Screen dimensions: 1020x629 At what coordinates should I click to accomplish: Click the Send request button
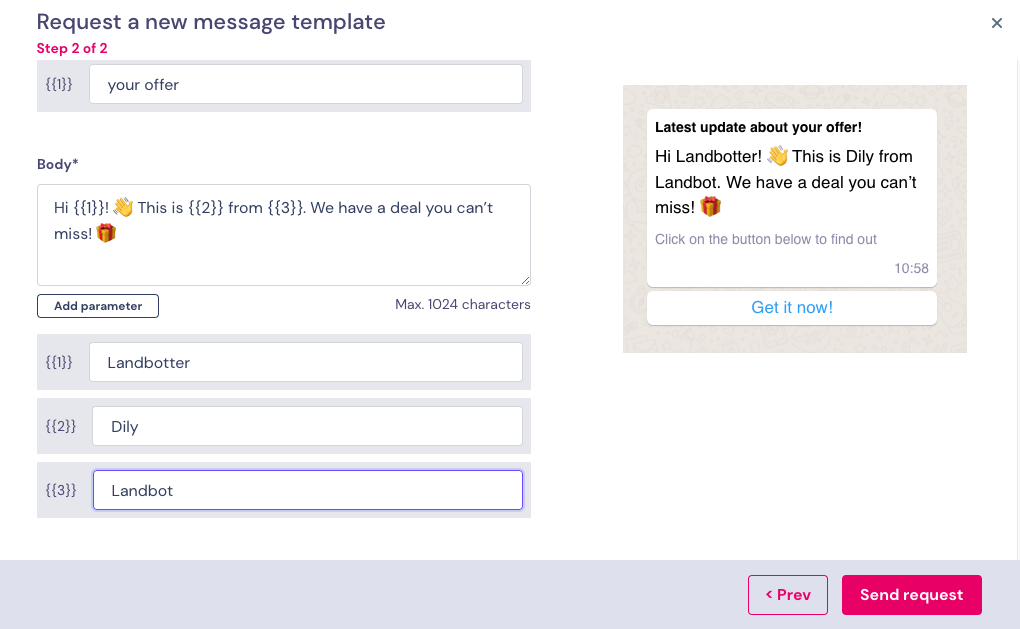(x=911, y=595)
